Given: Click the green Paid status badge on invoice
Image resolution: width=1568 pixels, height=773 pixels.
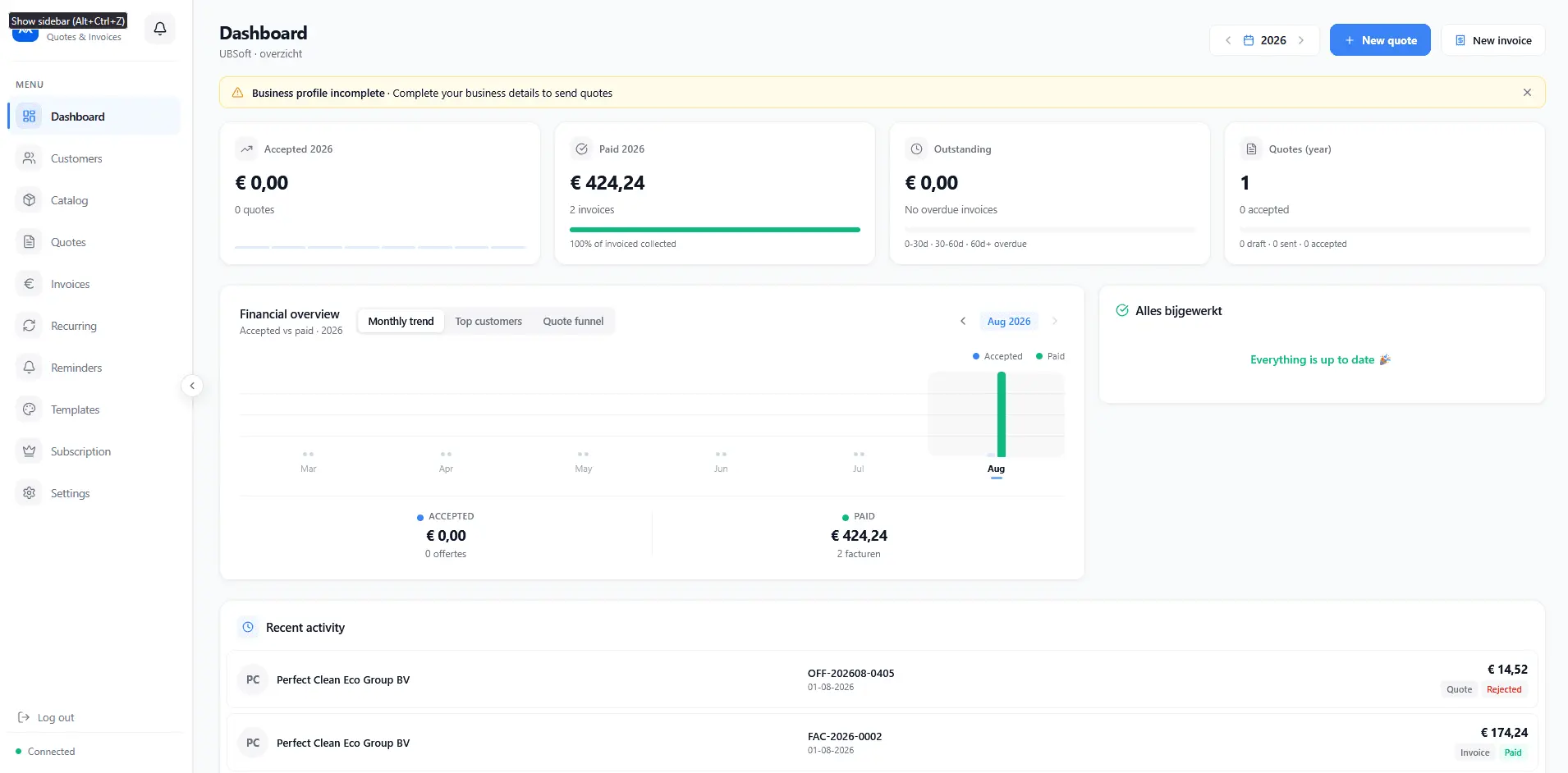Looking at the screenshot, I should 1513,752.
